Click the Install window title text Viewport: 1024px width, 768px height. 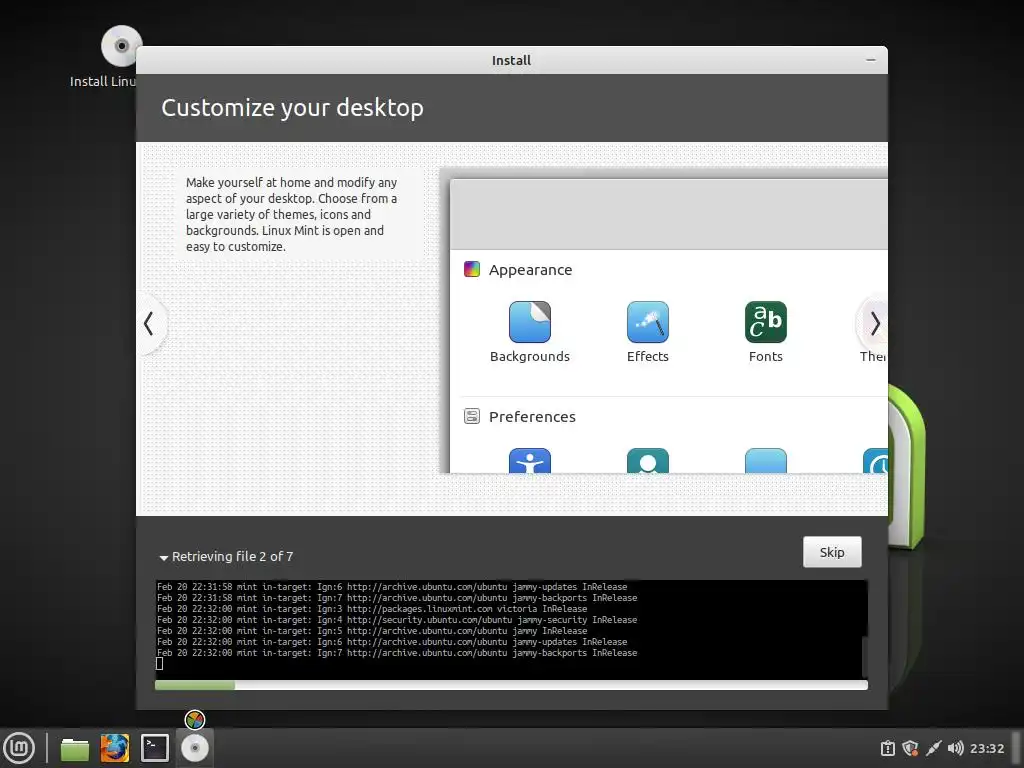pyautogui.click(x=511, y=60)
